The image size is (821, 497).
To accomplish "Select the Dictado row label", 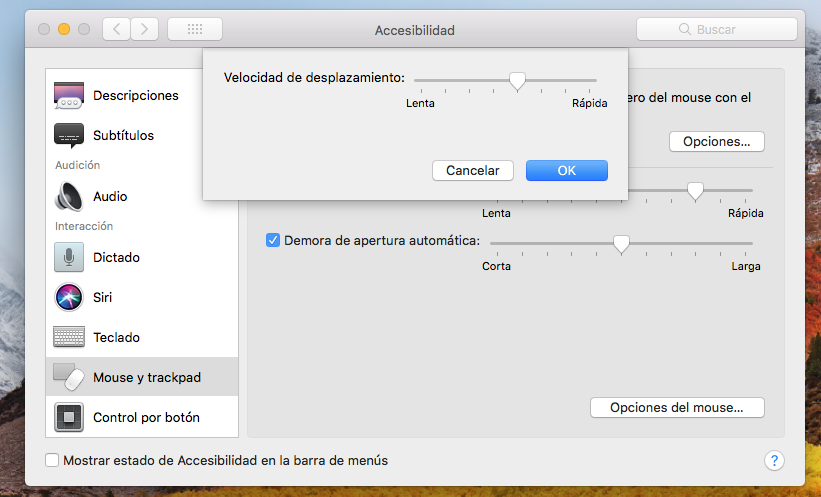I will [x=116, y=257].
